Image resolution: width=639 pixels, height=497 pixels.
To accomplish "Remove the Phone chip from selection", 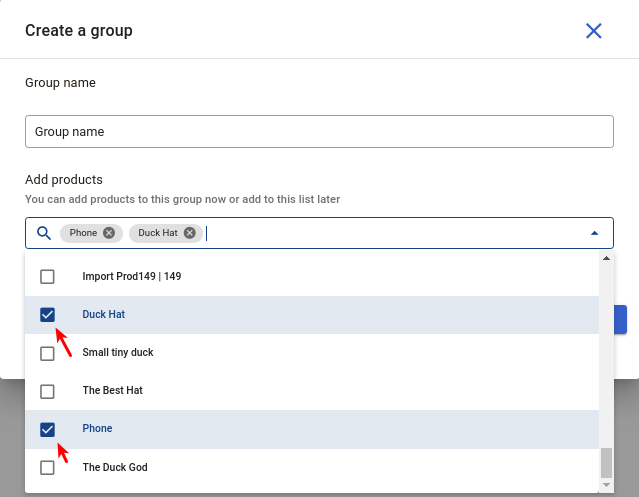I will pyautogui.click(x=109, y=233).
